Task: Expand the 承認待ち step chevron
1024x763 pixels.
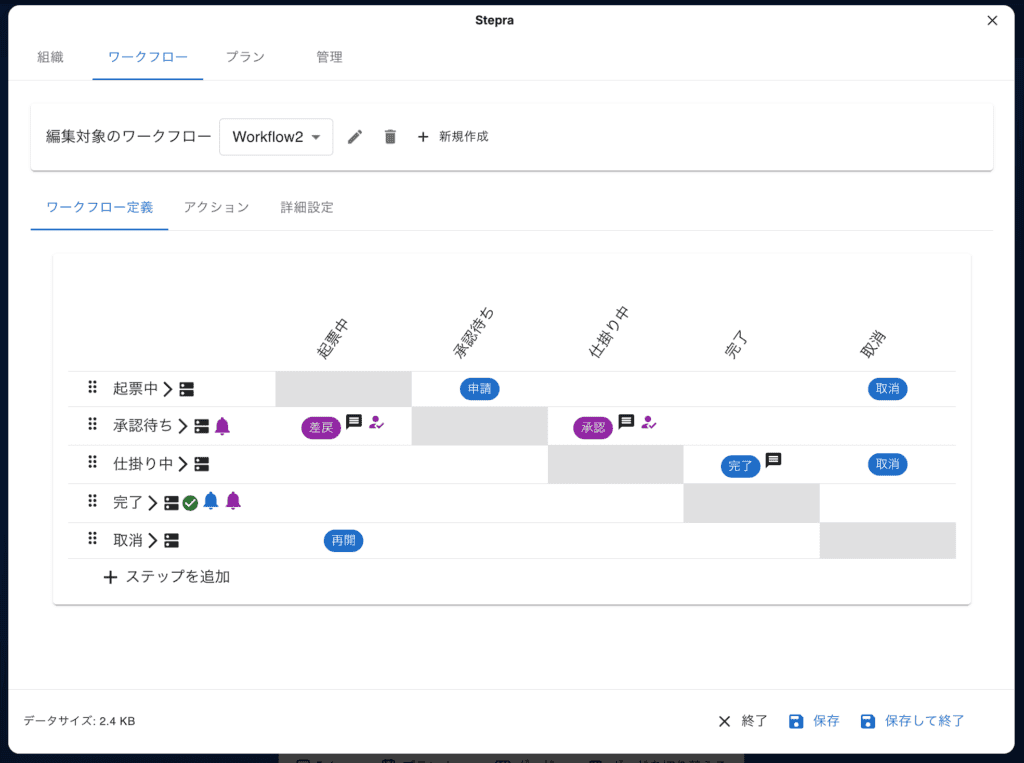Action: tap(183, 427)
